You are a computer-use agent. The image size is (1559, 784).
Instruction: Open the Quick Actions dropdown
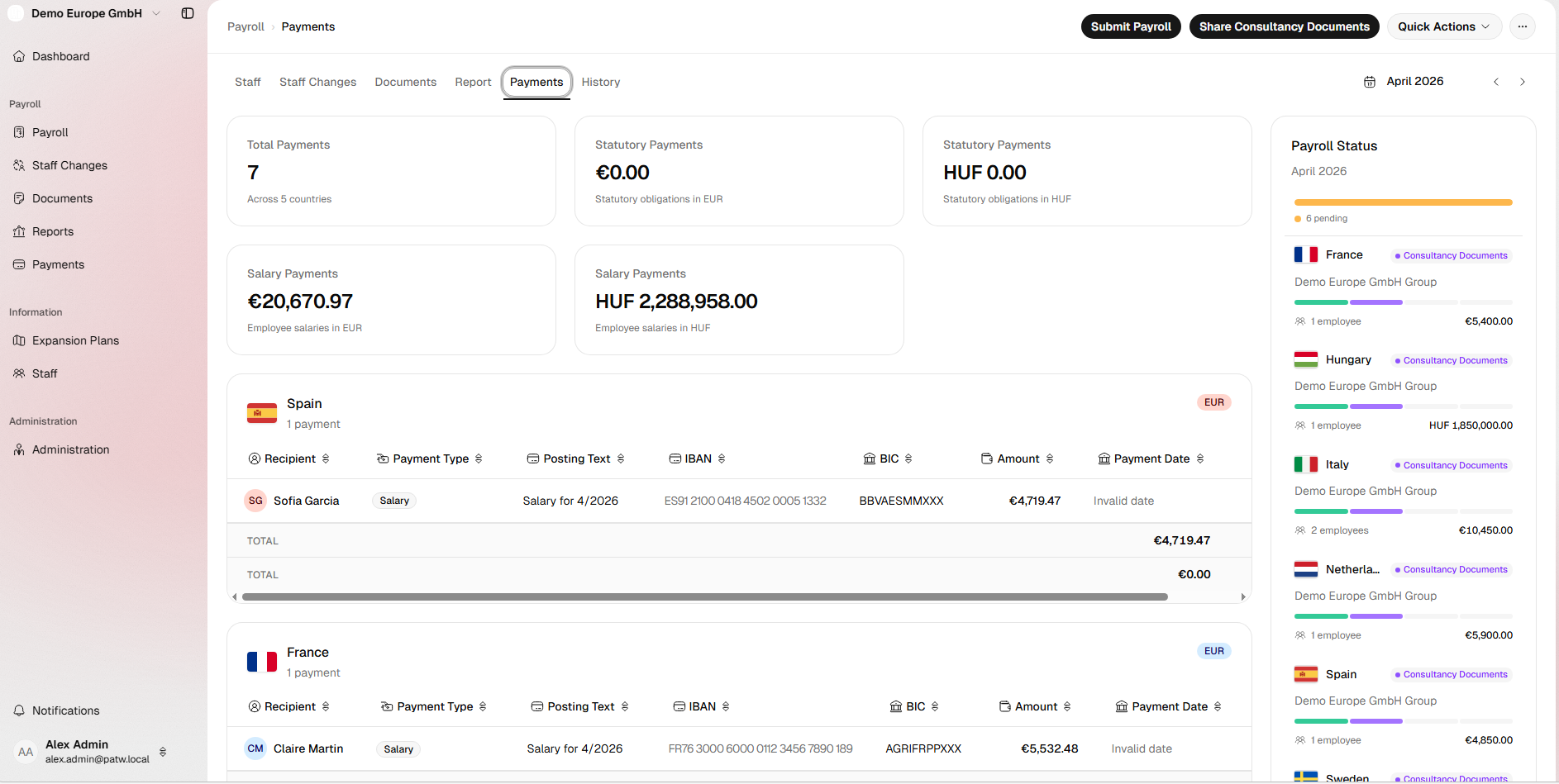(x=1444, y=26)
